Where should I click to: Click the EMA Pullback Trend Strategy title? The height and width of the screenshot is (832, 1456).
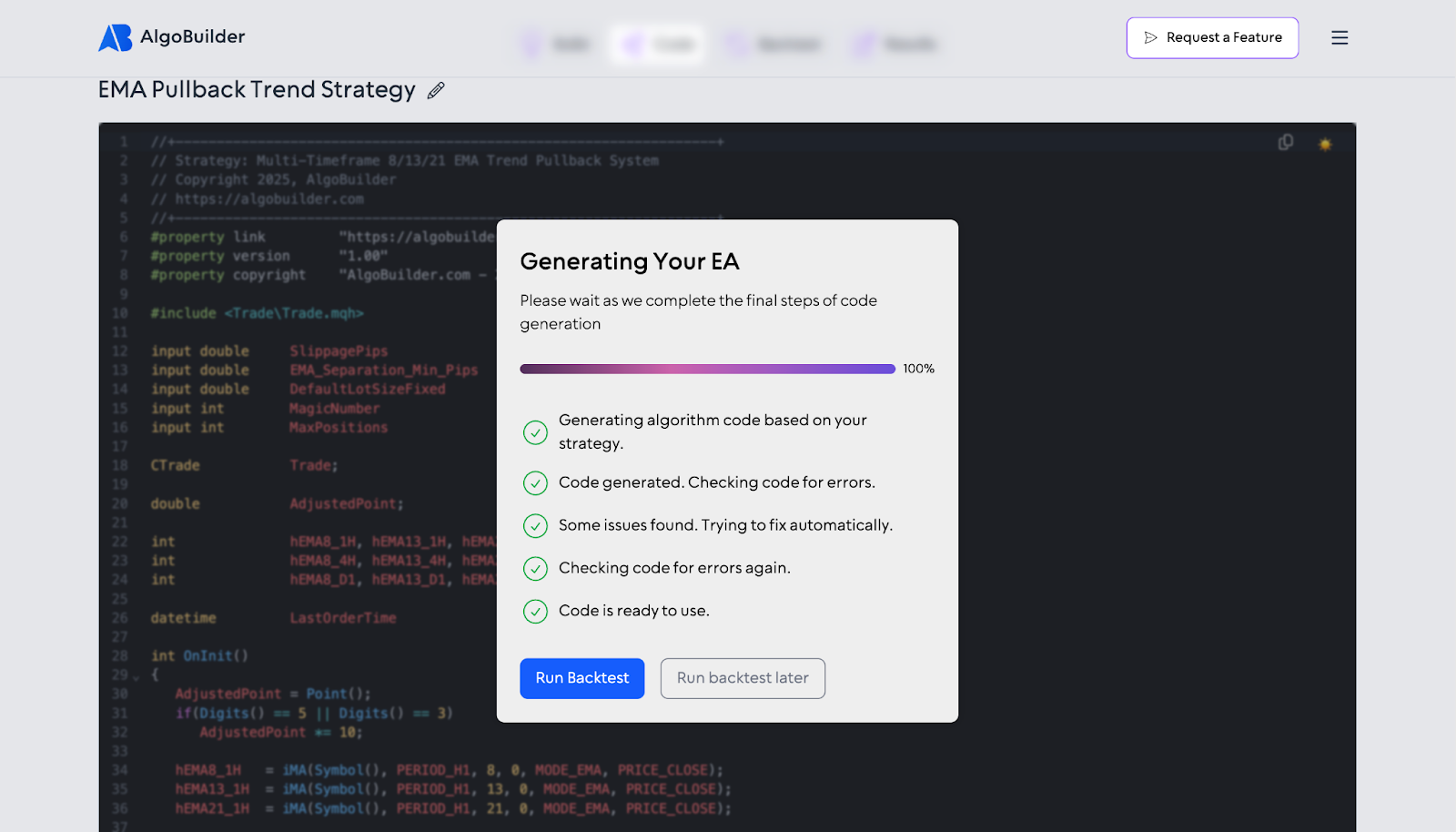click(x=256, y=89)
